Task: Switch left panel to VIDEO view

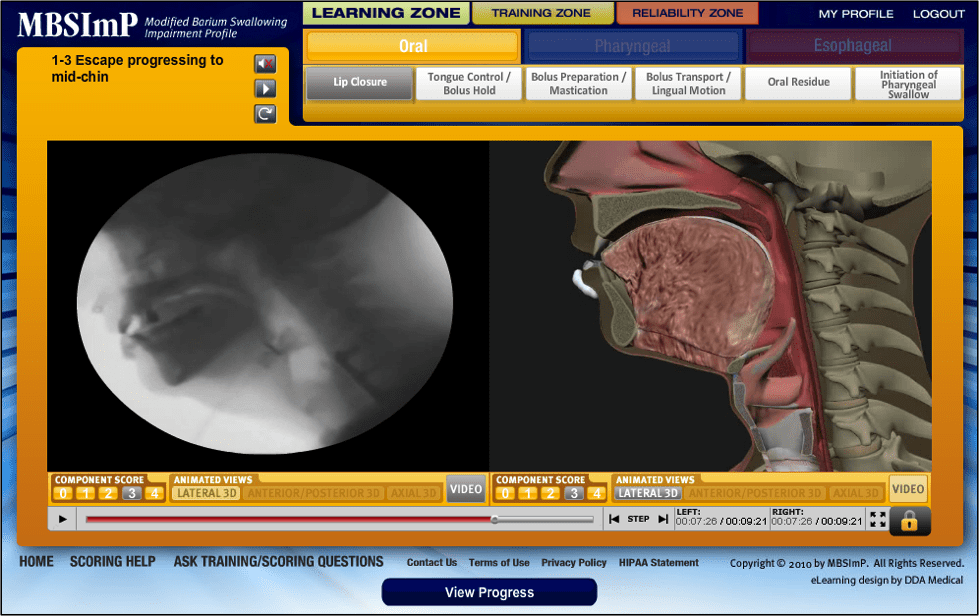Action: [x=465, y=489]
